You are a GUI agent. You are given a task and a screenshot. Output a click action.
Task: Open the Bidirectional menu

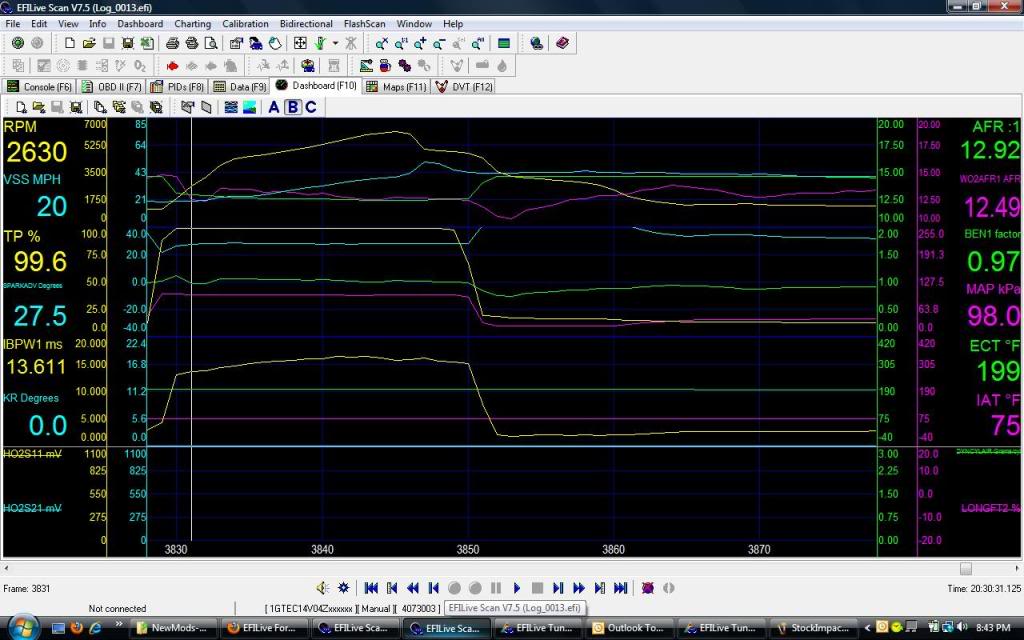[x=306, y=24]
